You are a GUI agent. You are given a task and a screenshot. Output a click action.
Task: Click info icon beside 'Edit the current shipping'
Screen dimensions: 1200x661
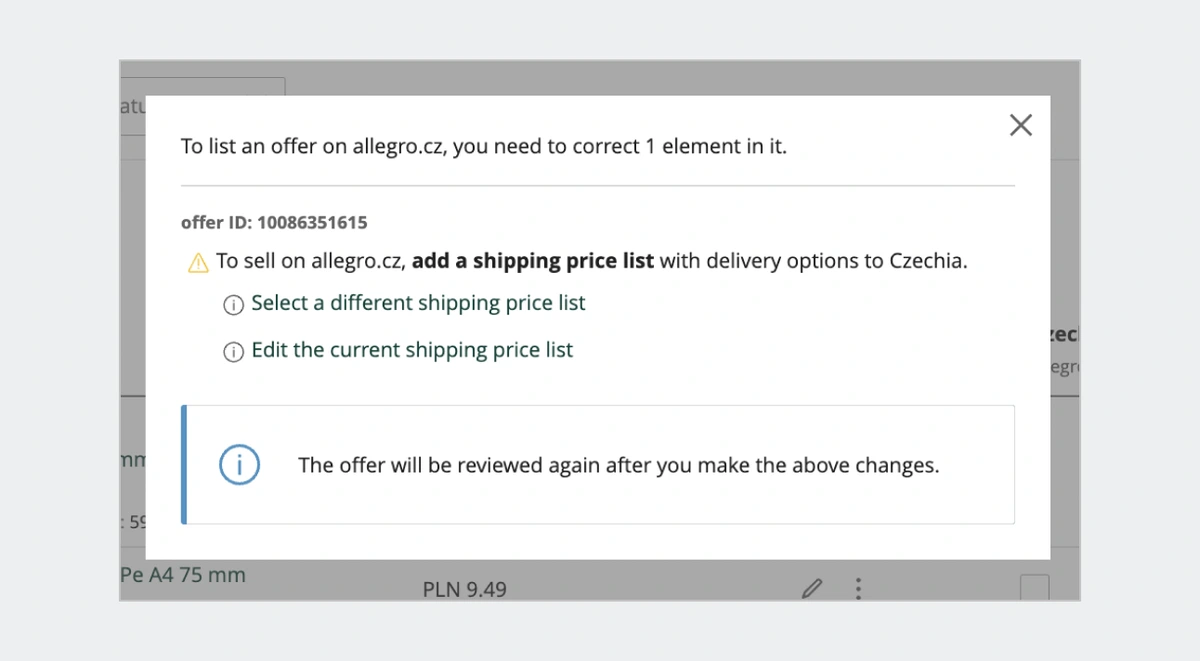tap(233, 352)
